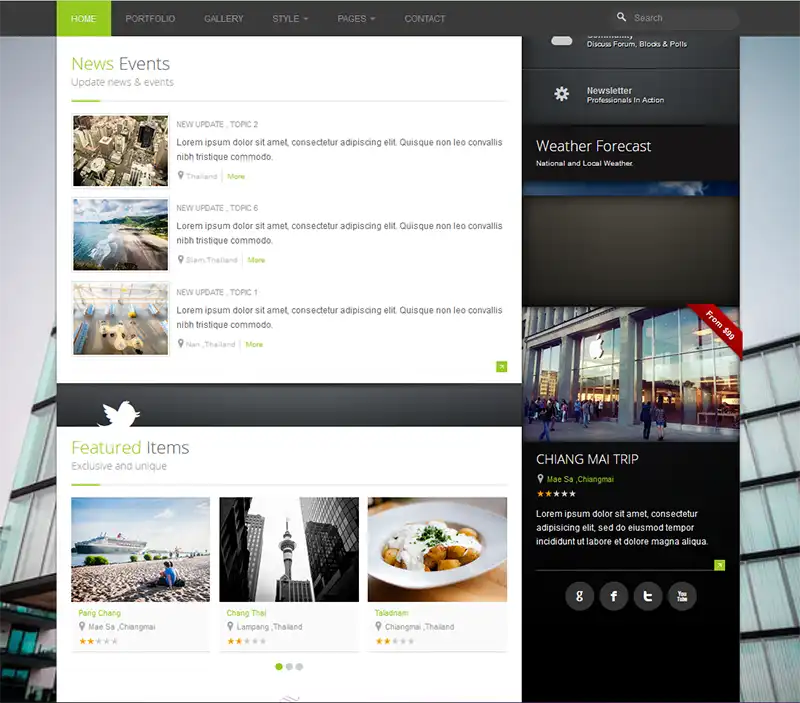This screenshot has height=703, width=800.
Task: Select the first carousel pagination dot
Action: (x=279, y=666)
